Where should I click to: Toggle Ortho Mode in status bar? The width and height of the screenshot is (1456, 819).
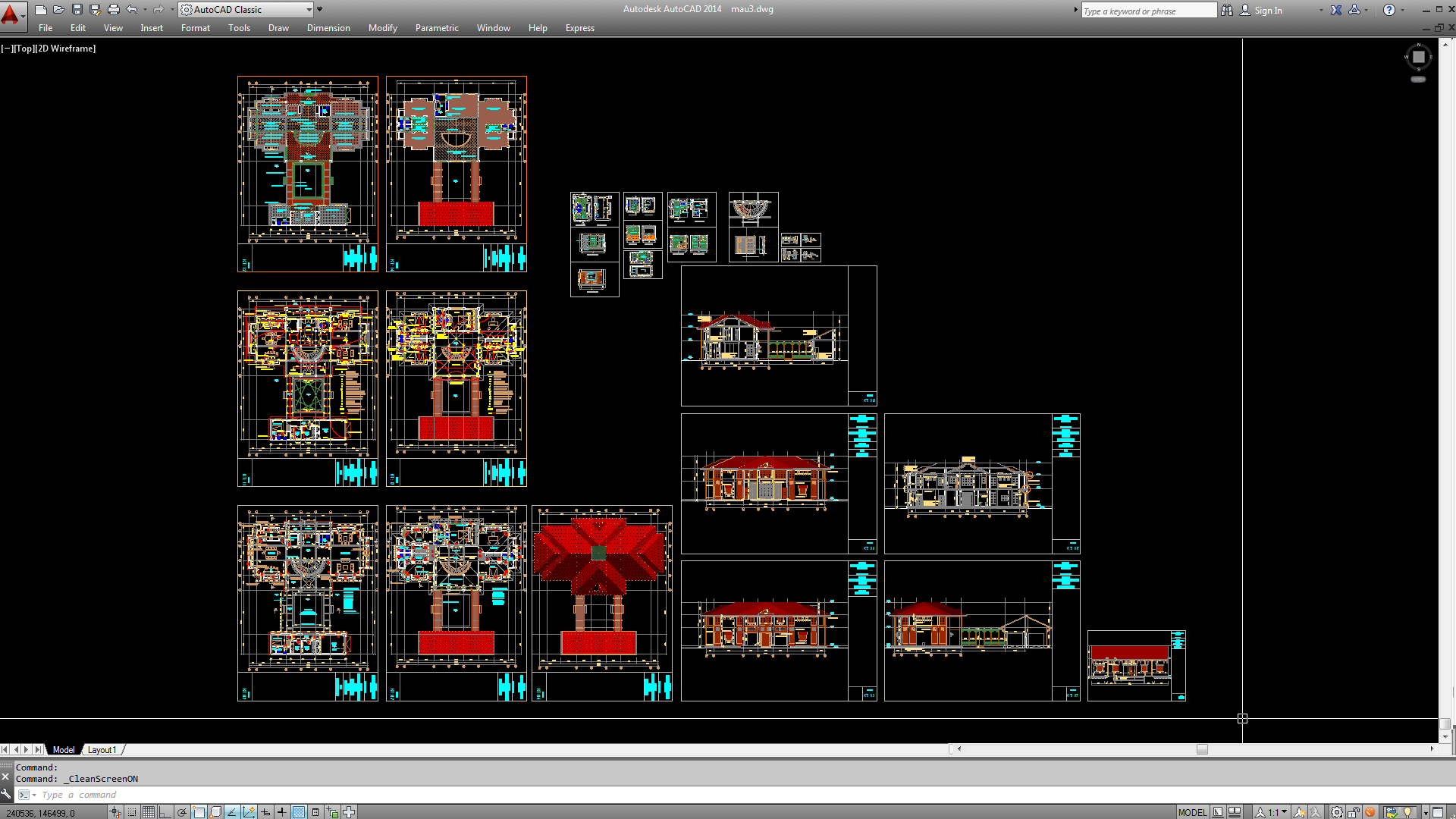click(165, 812)
